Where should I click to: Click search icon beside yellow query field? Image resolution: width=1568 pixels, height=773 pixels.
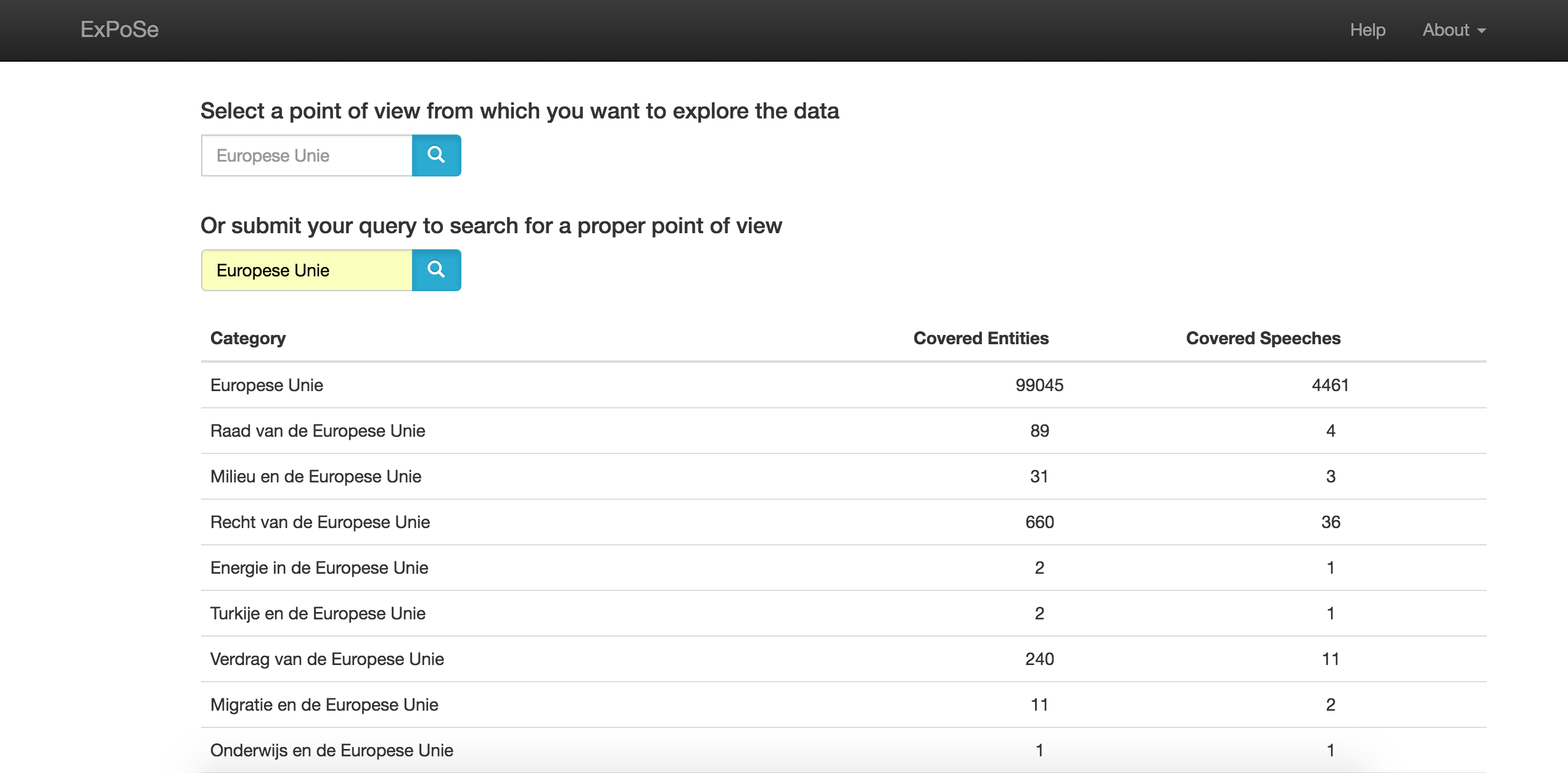pos(436,270)
